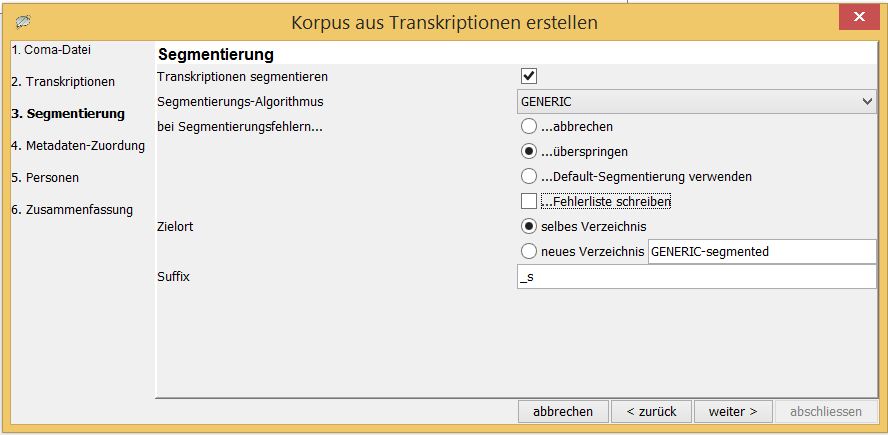Select the ...abbrechen radio option
This screenshot has width=888, height=435.
tap(529, 126)
